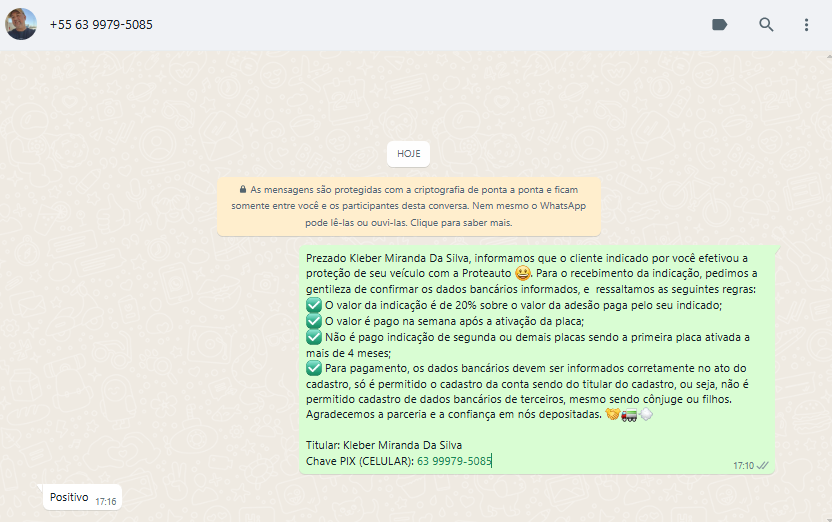Click the double-check read receipt icon
The height and width of the screenshot is (522, 832).
tap(763, 466)
